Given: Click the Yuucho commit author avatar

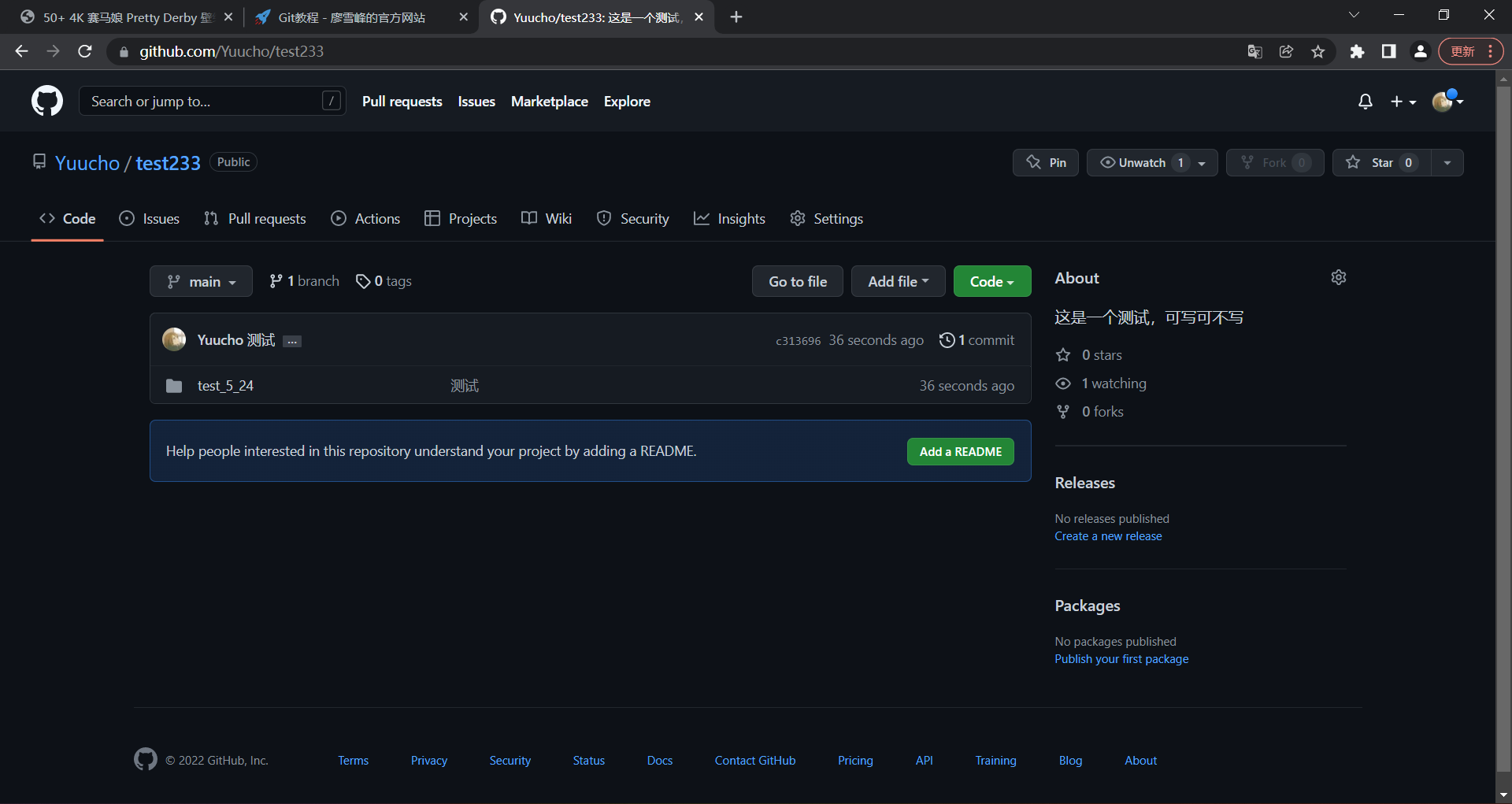Looking at the screenshot, I should 174,339.
